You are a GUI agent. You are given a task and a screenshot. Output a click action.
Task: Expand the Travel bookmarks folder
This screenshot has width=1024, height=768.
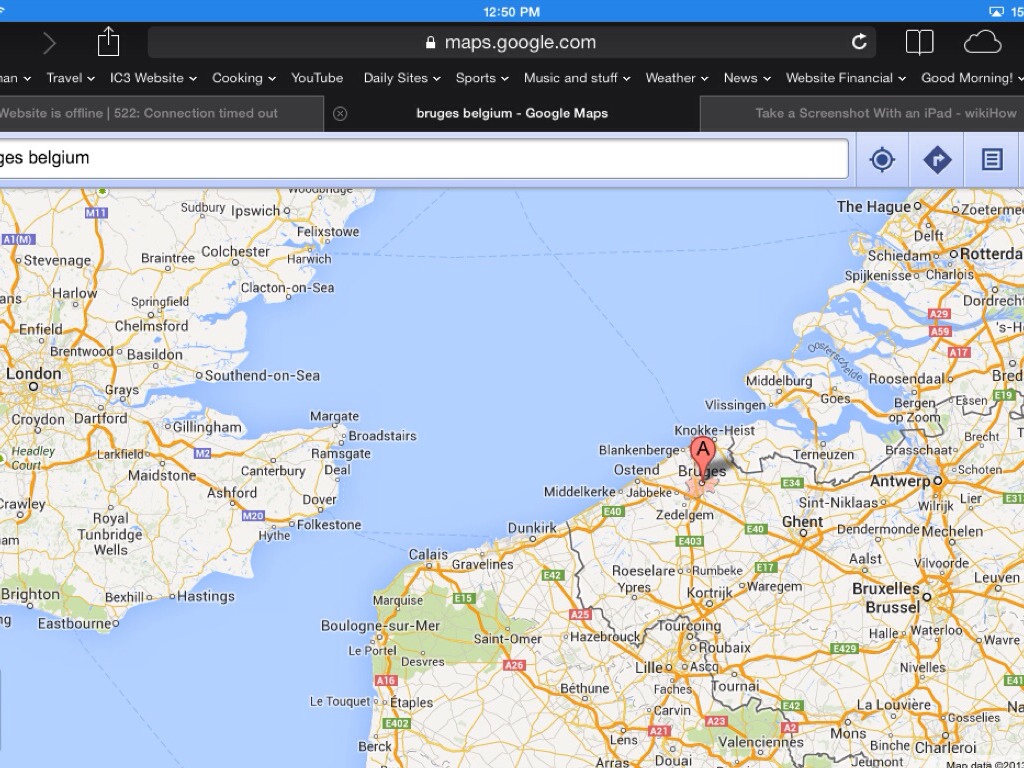click(70, 78)
